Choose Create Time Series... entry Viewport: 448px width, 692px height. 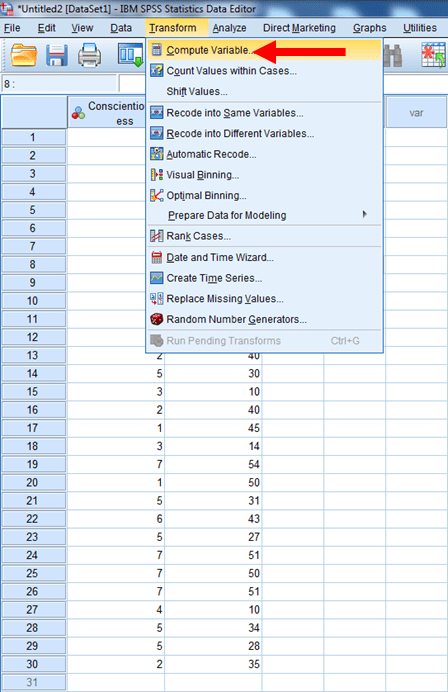point(264,278)
